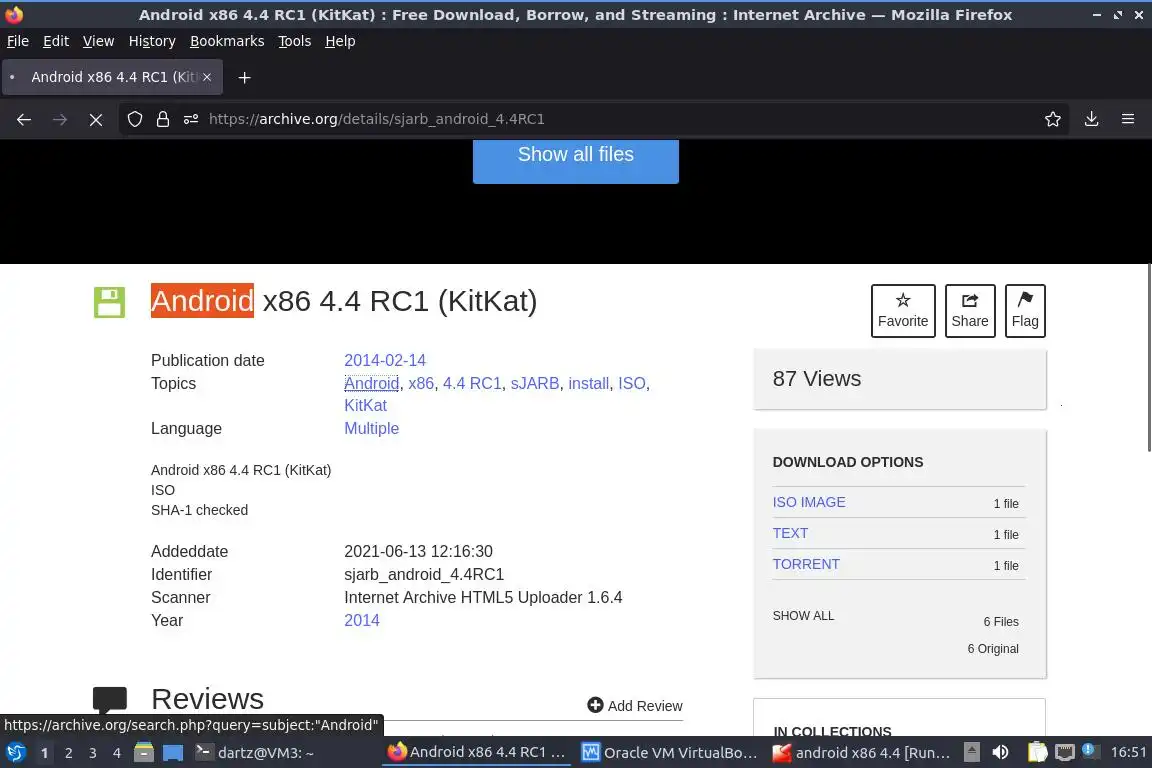
Task: Open tracking protection shield info
Action: point(134,119)
